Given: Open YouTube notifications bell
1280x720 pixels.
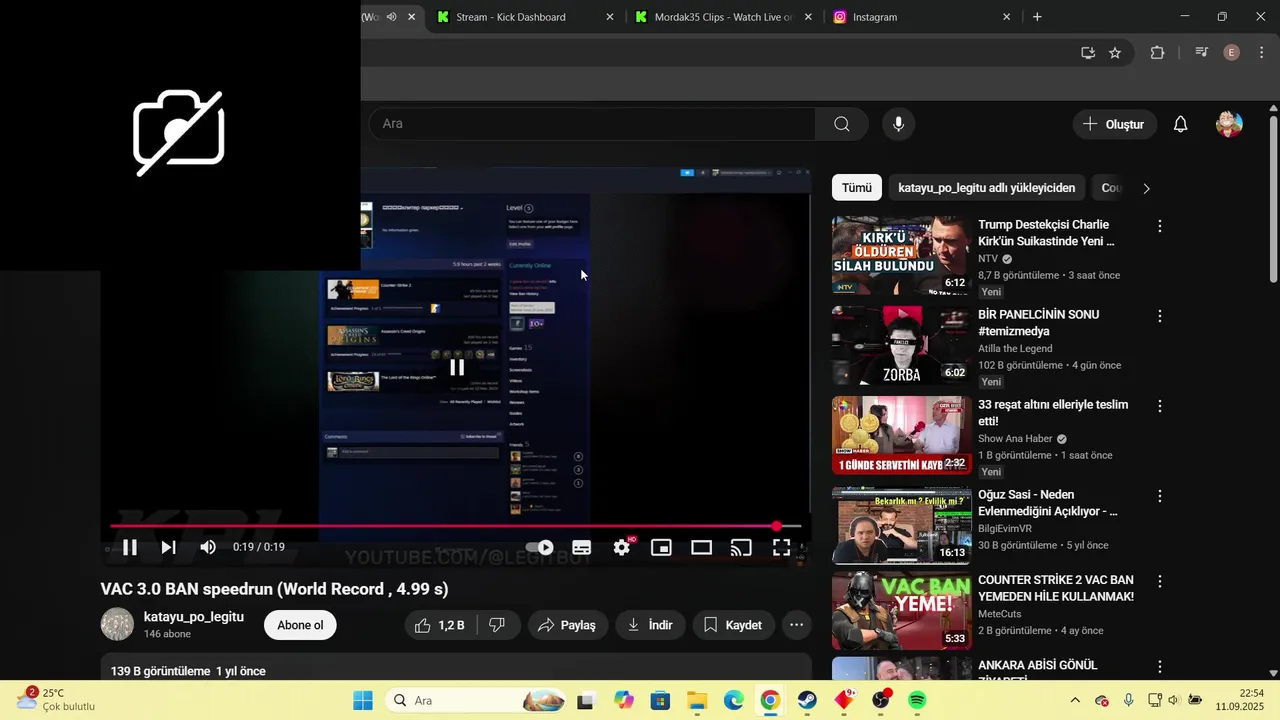Looking at the screenshot, I should coord(1180,124).
